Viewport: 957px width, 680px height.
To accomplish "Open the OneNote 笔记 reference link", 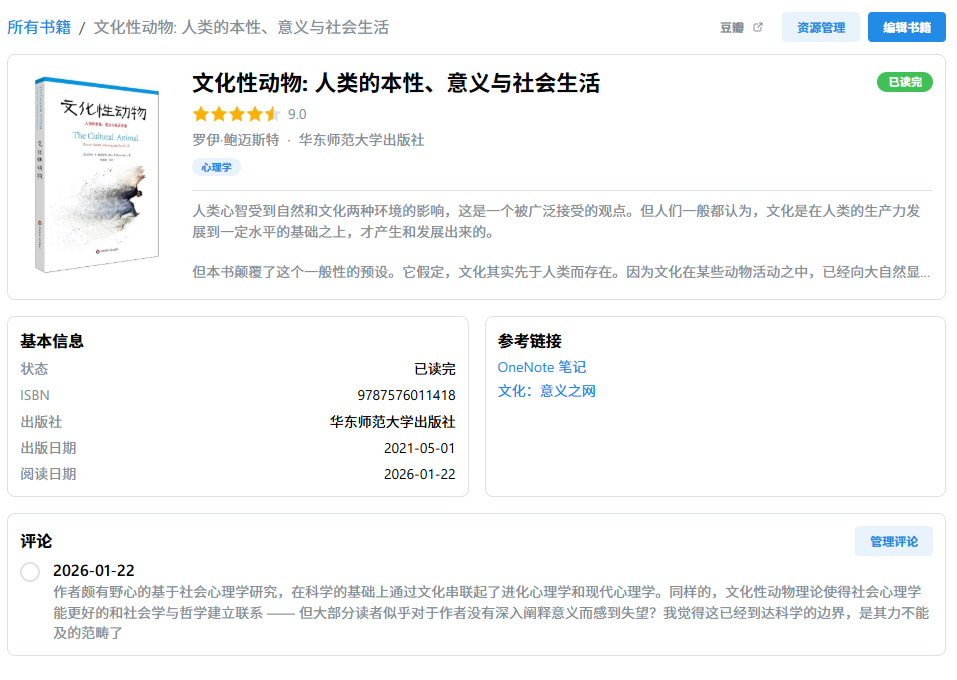I will [x=541, y=367].
